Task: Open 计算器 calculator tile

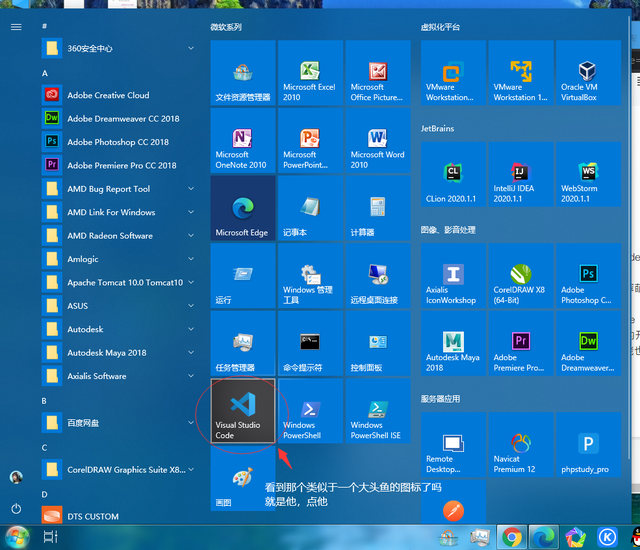Action: point(378,208)
